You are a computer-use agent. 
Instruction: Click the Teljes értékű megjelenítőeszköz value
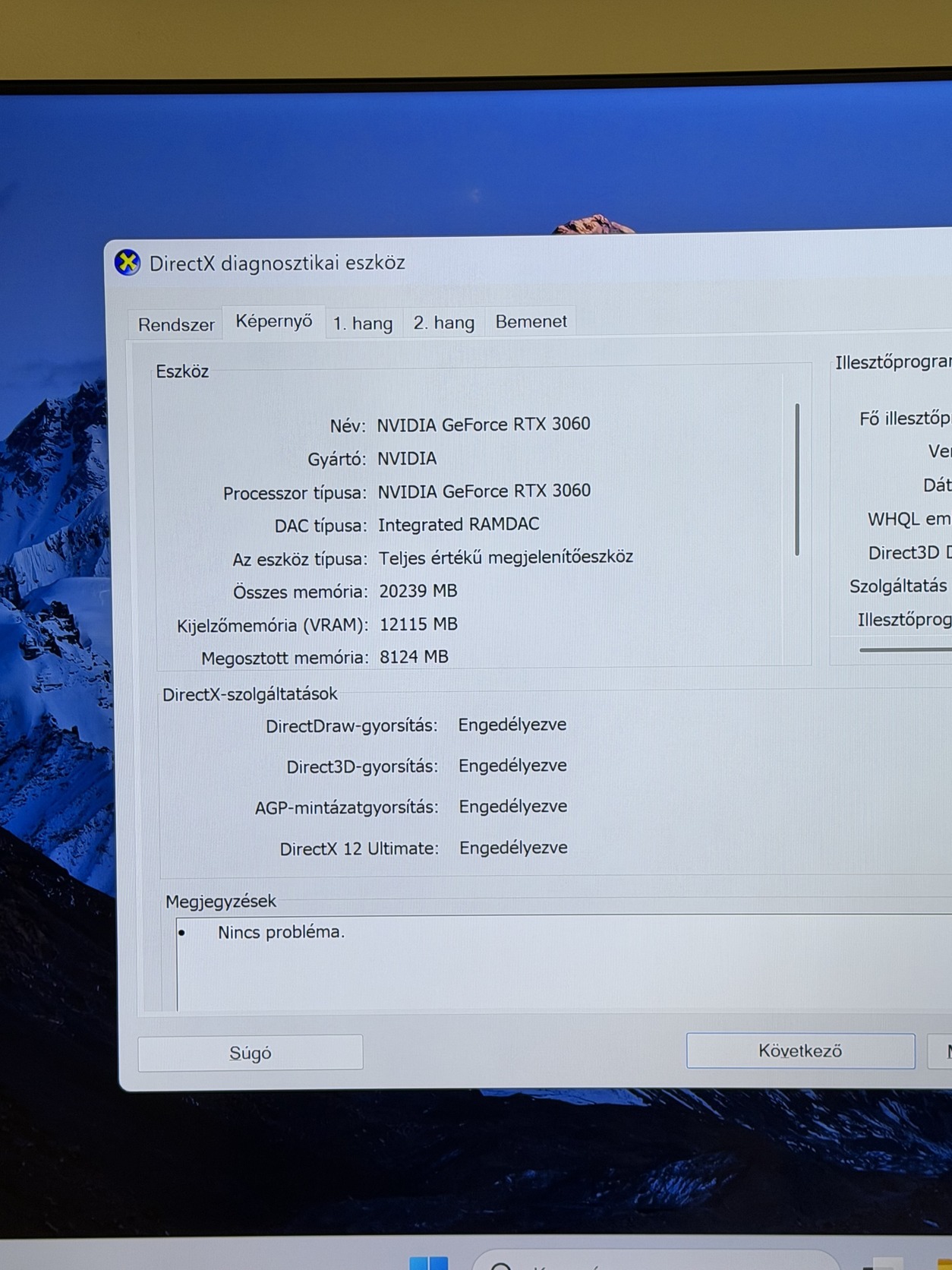coord(506,557)
